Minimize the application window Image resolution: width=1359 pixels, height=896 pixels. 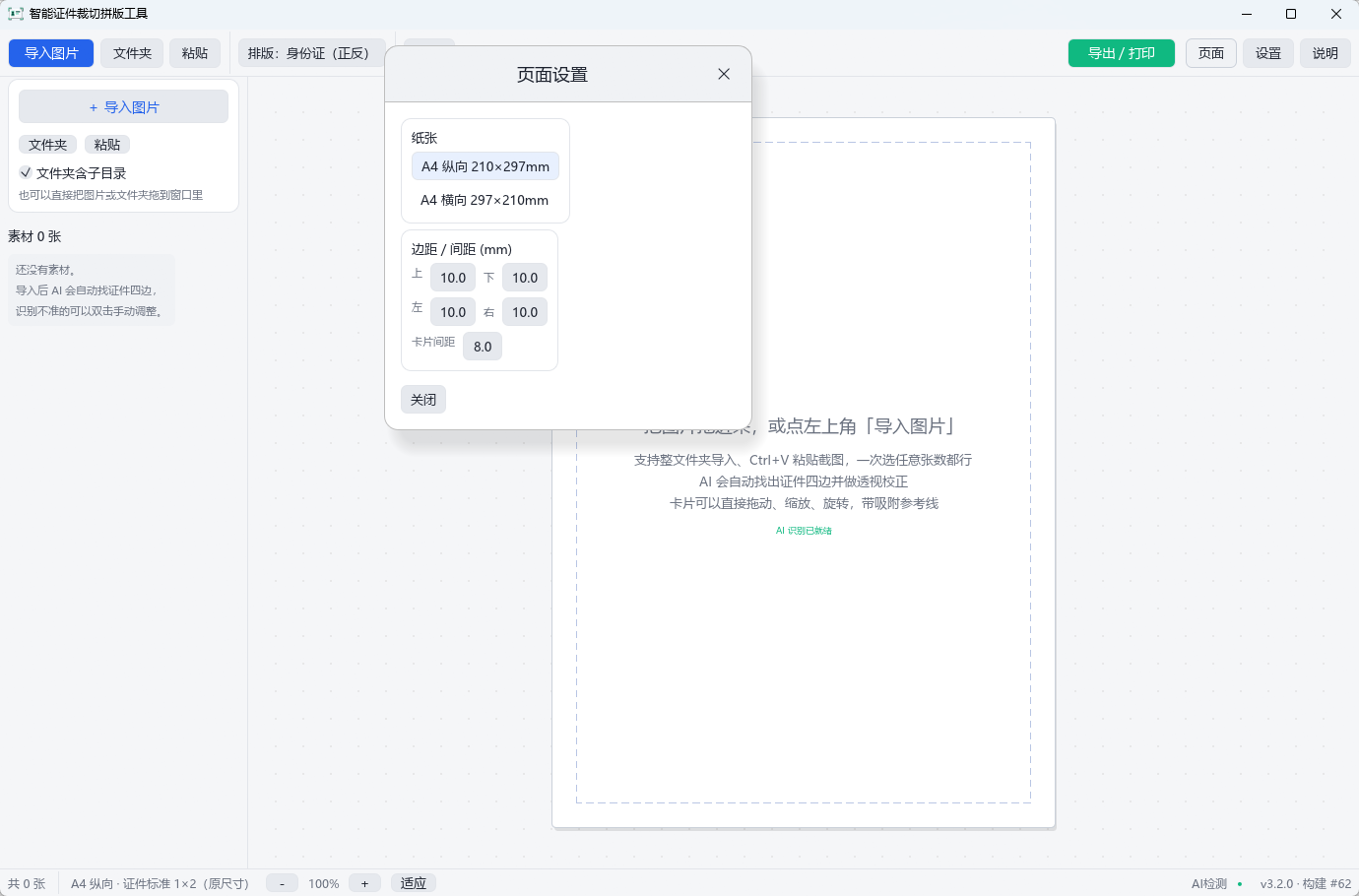[x=1247, y=14]
